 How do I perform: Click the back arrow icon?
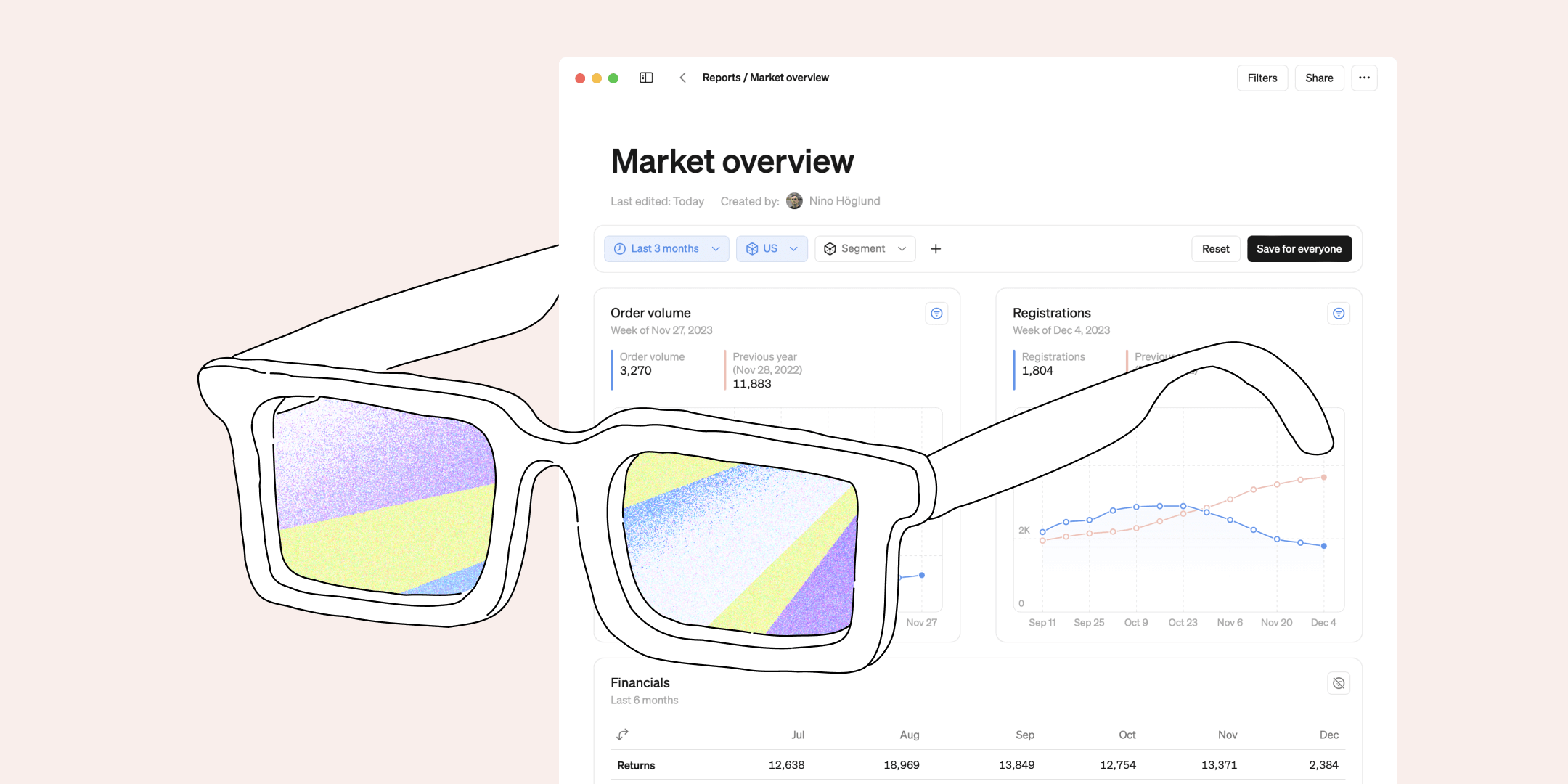coord(682,78)
